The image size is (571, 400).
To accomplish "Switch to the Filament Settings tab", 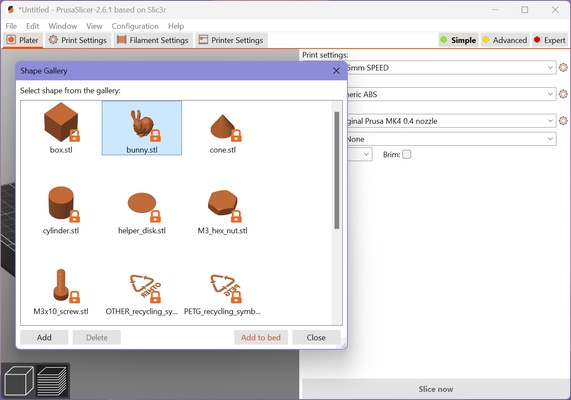I will [x=153, y=40].
